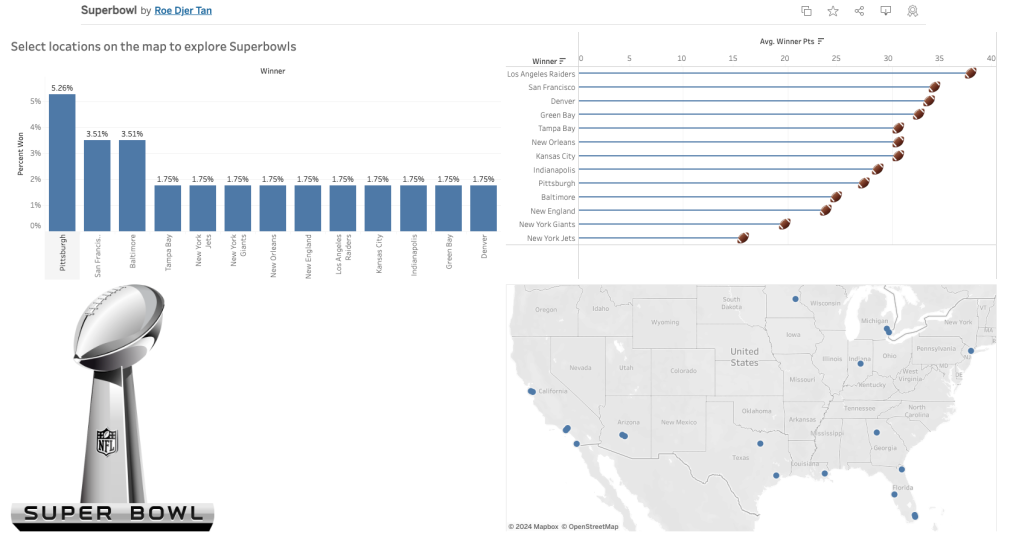Viewport: 1022px width, 538px height.
Task: Click the Denver bar in bar chart
Action: (483, 208)
